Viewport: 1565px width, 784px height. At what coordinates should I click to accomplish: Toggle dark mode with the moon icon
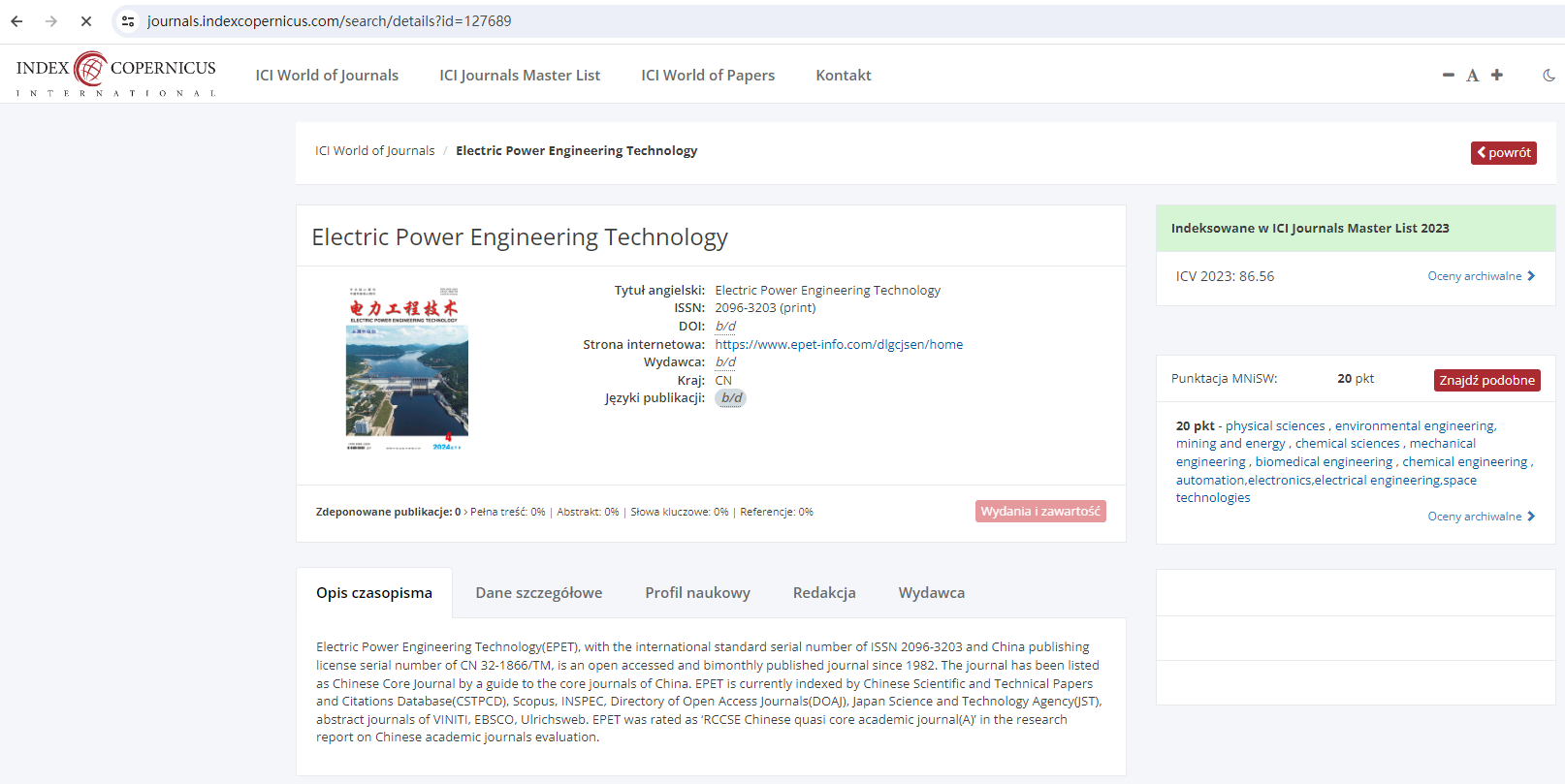[x=1549, y=75]
